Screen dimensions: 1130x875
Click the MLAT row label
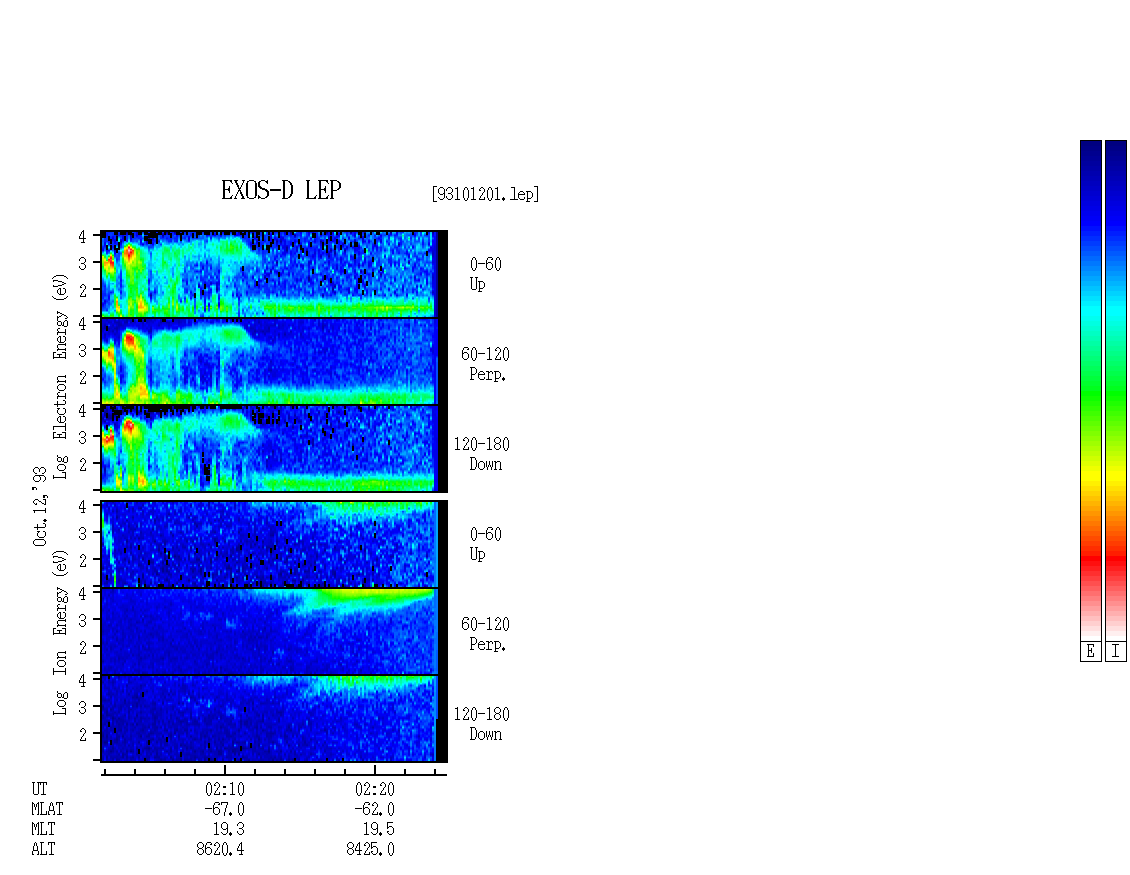pos(47,809)
